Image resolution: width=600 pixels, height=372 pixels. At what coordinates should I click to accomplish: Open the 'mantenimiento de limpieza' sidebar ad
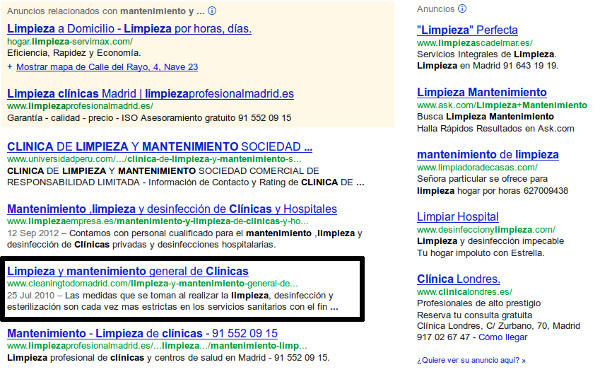(488, 155)
